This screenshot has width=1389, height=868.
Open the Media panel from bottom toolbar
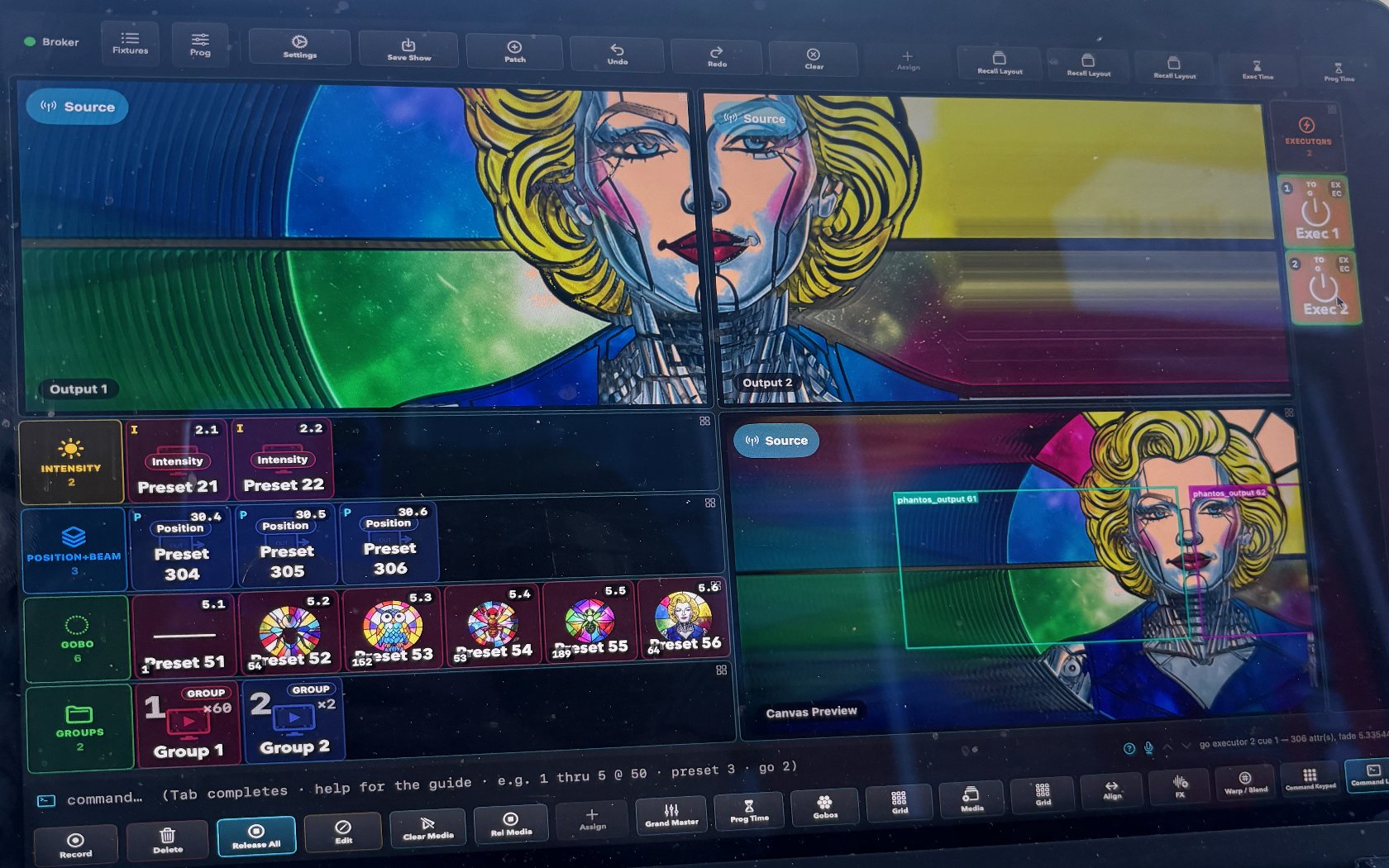pos(971,801)
